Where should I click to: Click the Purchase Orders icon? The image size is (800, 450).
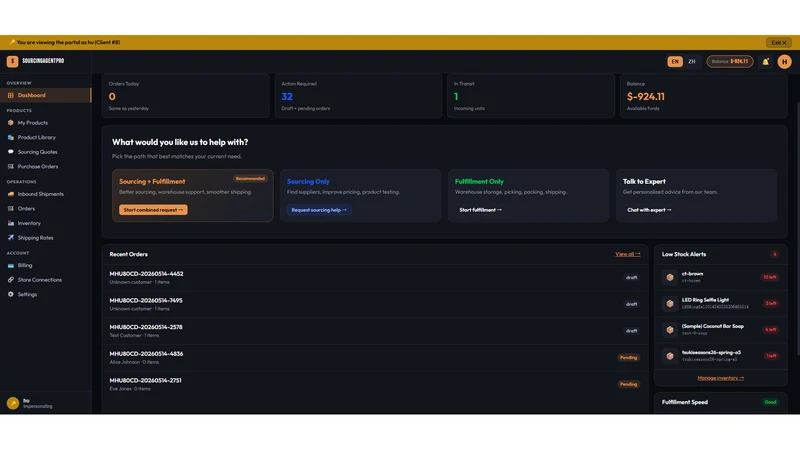pos(11,166)
